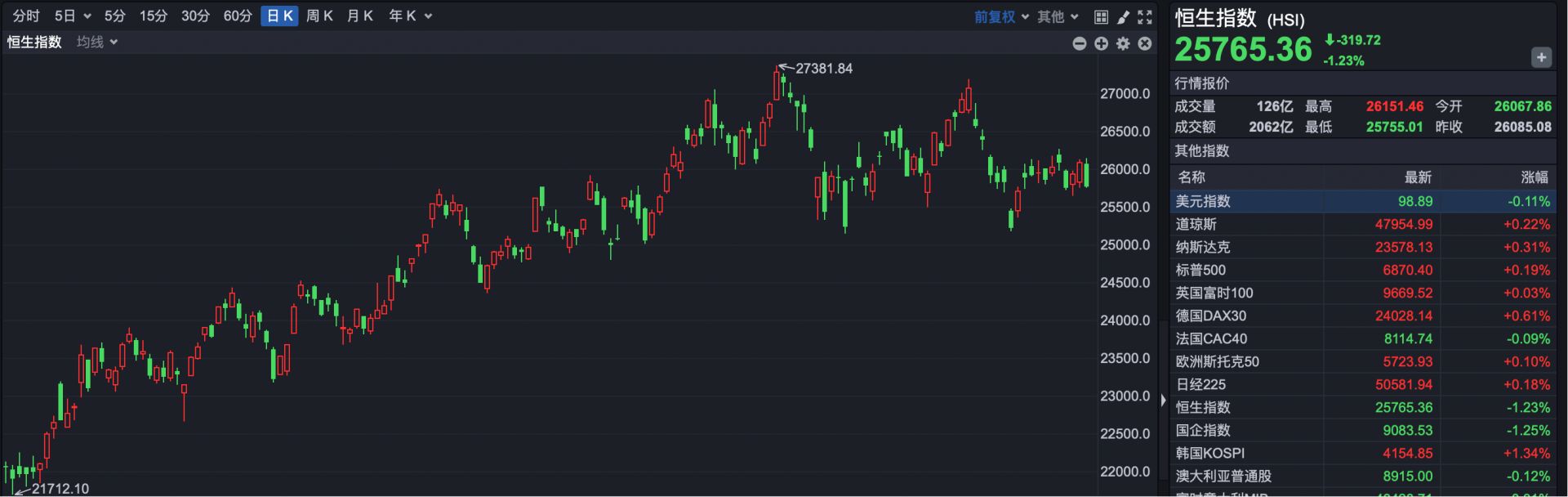The image size is (1568, 497).
Task: Open chart settings gear
Action: [x=1123, y=43]
